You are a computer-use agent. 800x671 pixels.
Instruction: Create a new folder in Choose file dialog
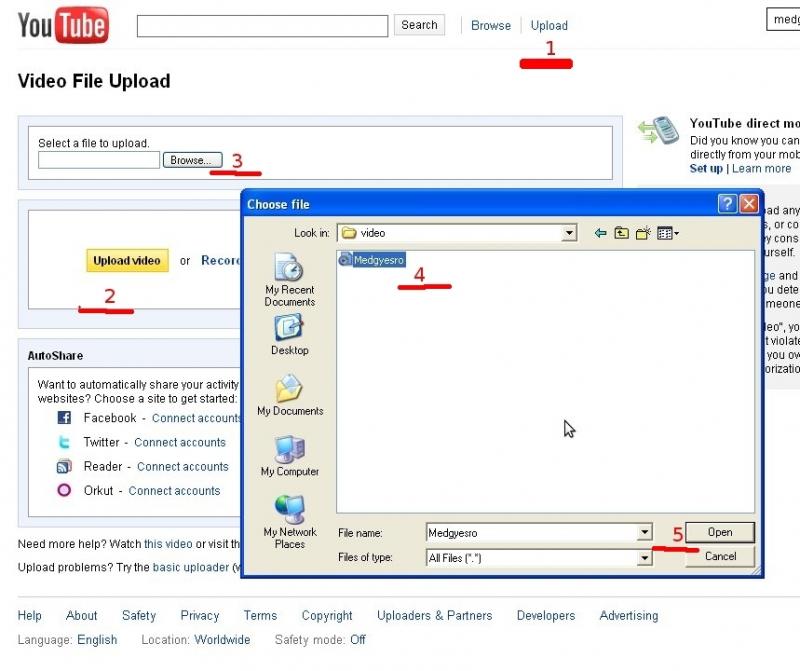643,233
